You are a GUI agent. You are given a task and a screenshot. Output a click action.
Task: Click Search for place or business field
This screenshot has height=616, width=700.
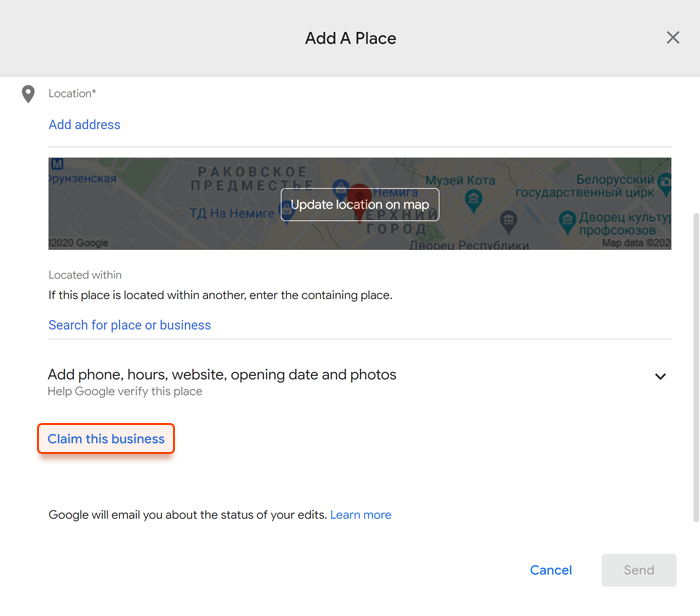pyautogui.click(x=129, y=325)
